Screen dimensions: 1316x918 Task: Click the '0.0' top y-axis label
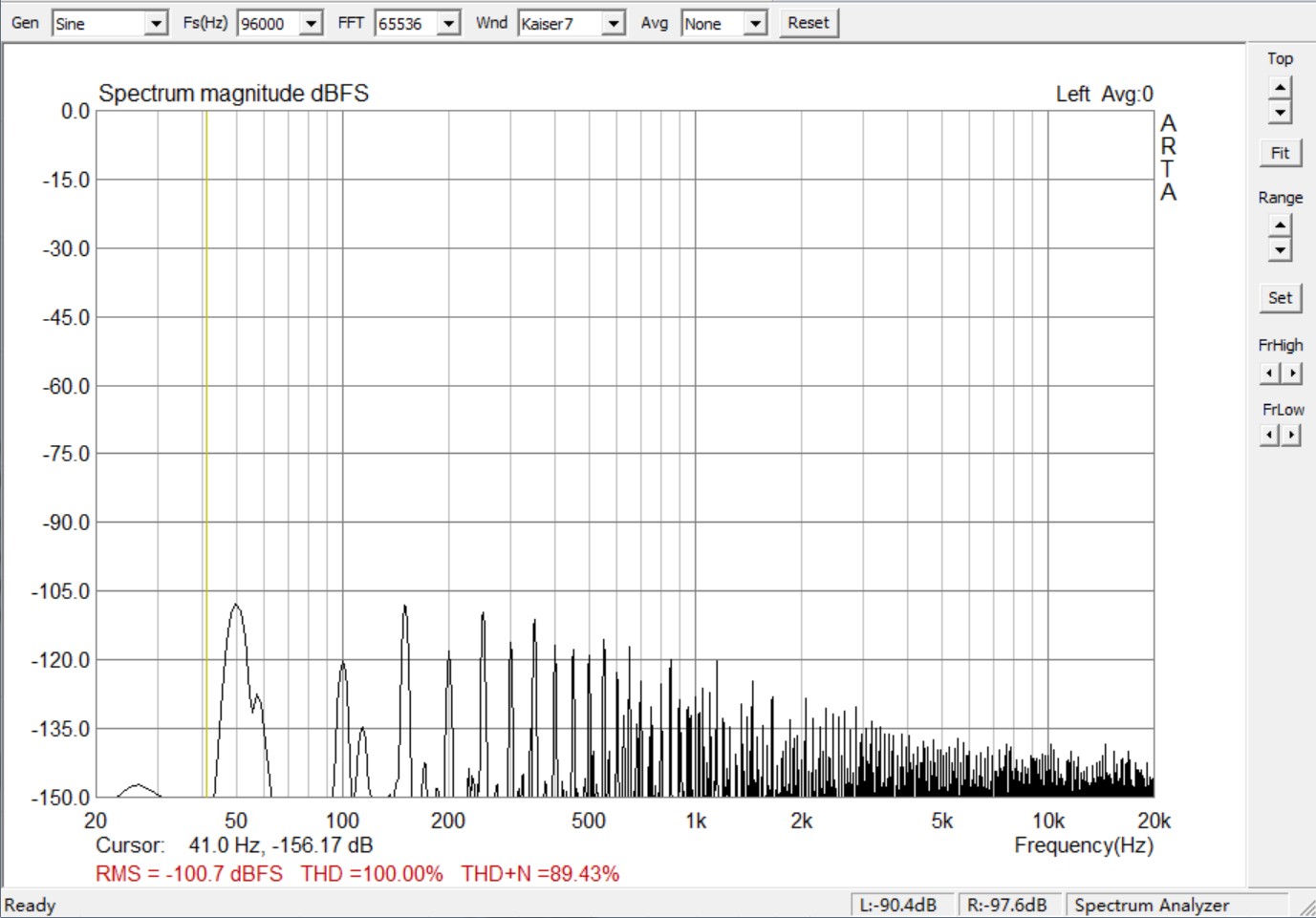click(76, 112)
